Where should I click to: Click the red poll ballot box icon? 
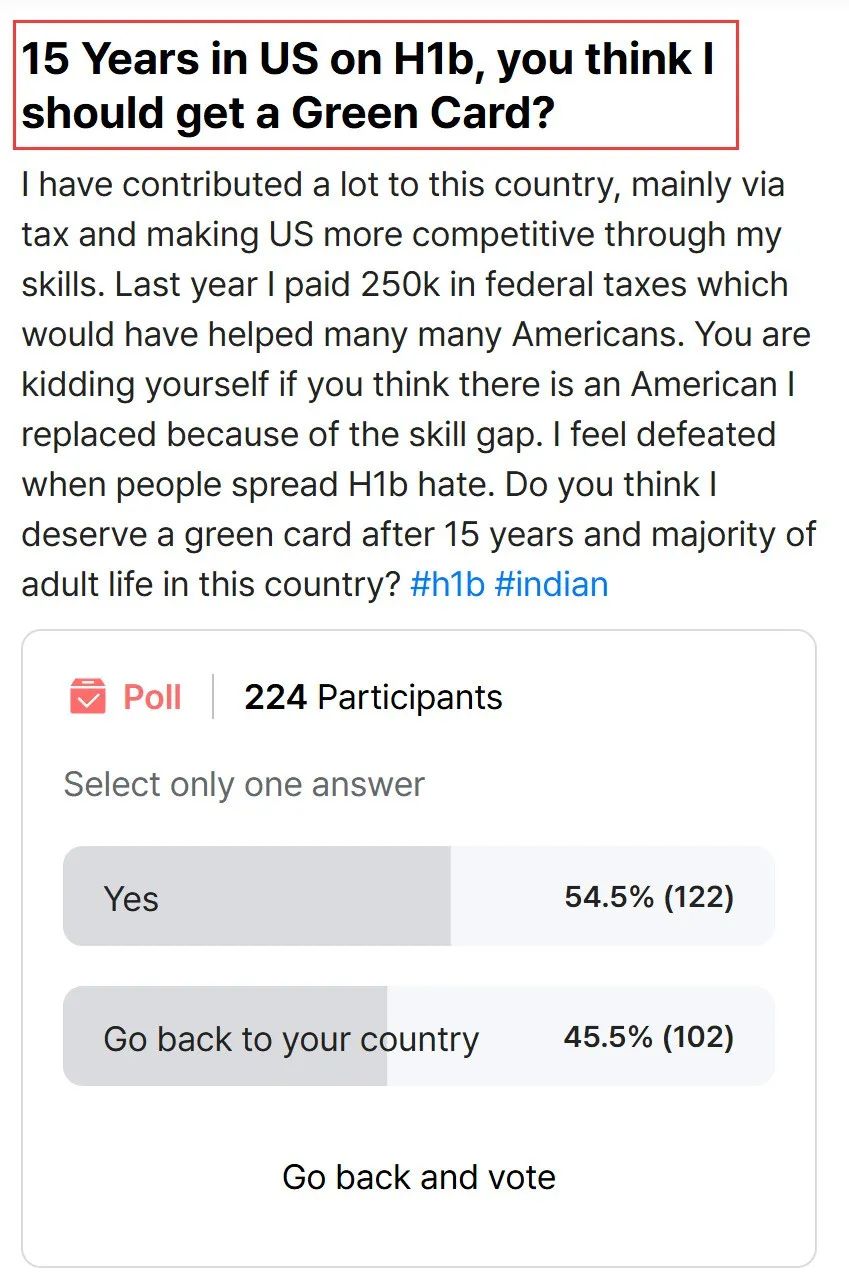87,696
